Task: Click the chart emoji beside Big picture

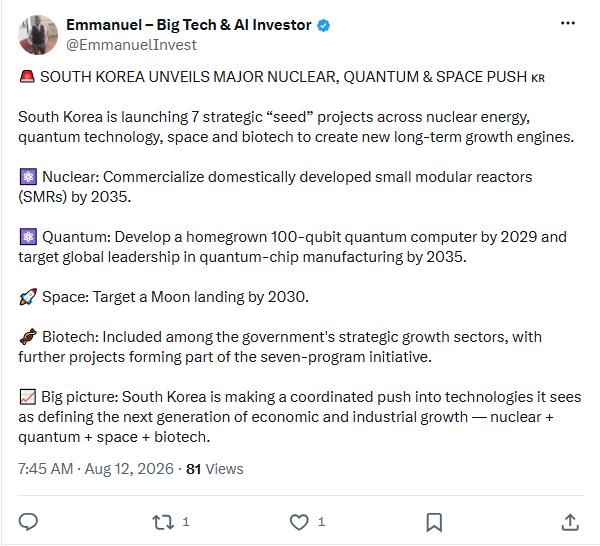Action: pos(28,397)
